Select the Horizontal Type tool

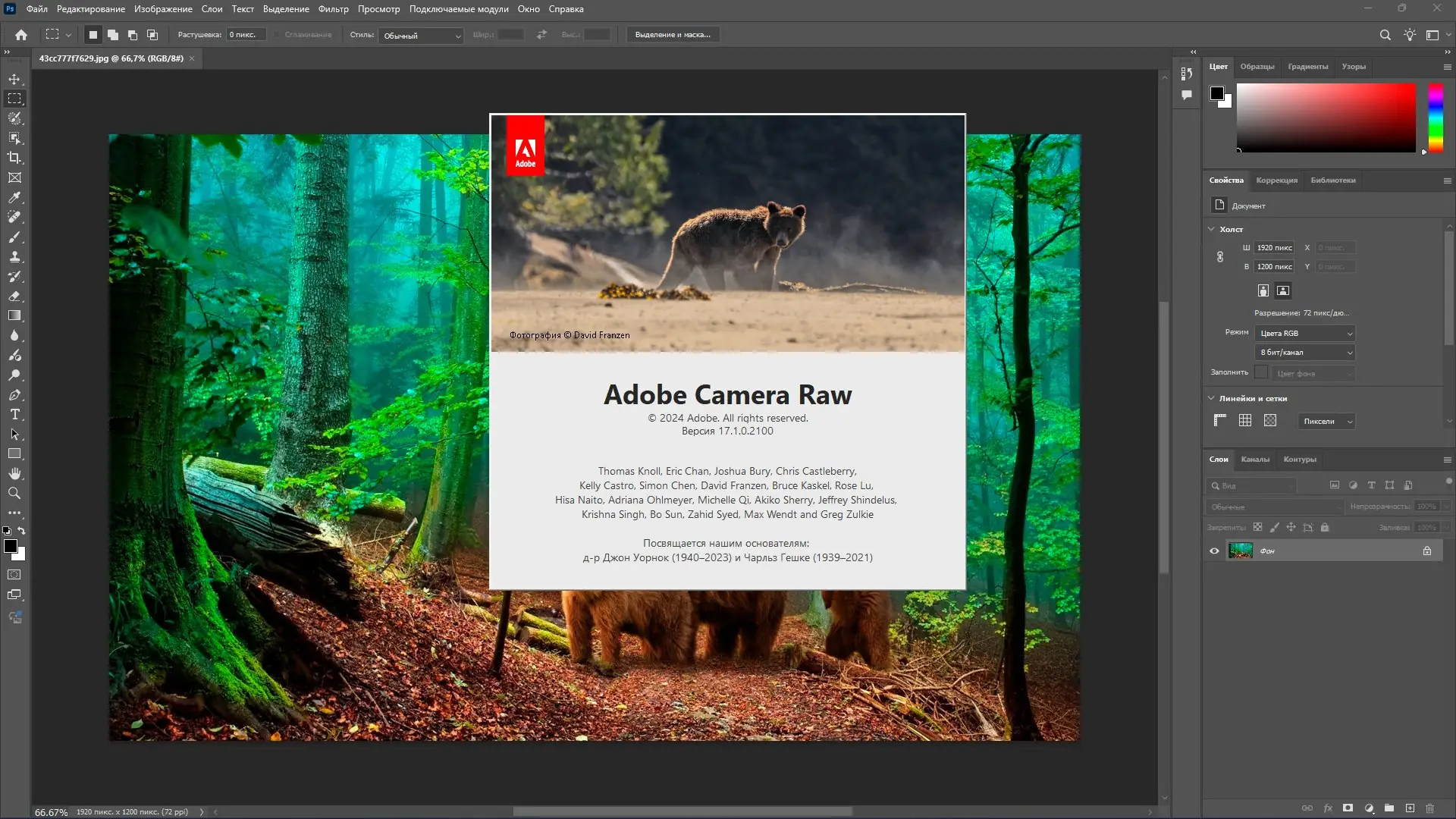(14, 414)
